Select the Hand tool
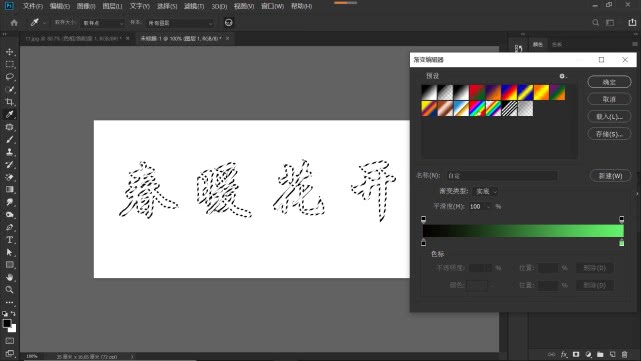The width and height of the screenshot is (641, 361). 9,277
